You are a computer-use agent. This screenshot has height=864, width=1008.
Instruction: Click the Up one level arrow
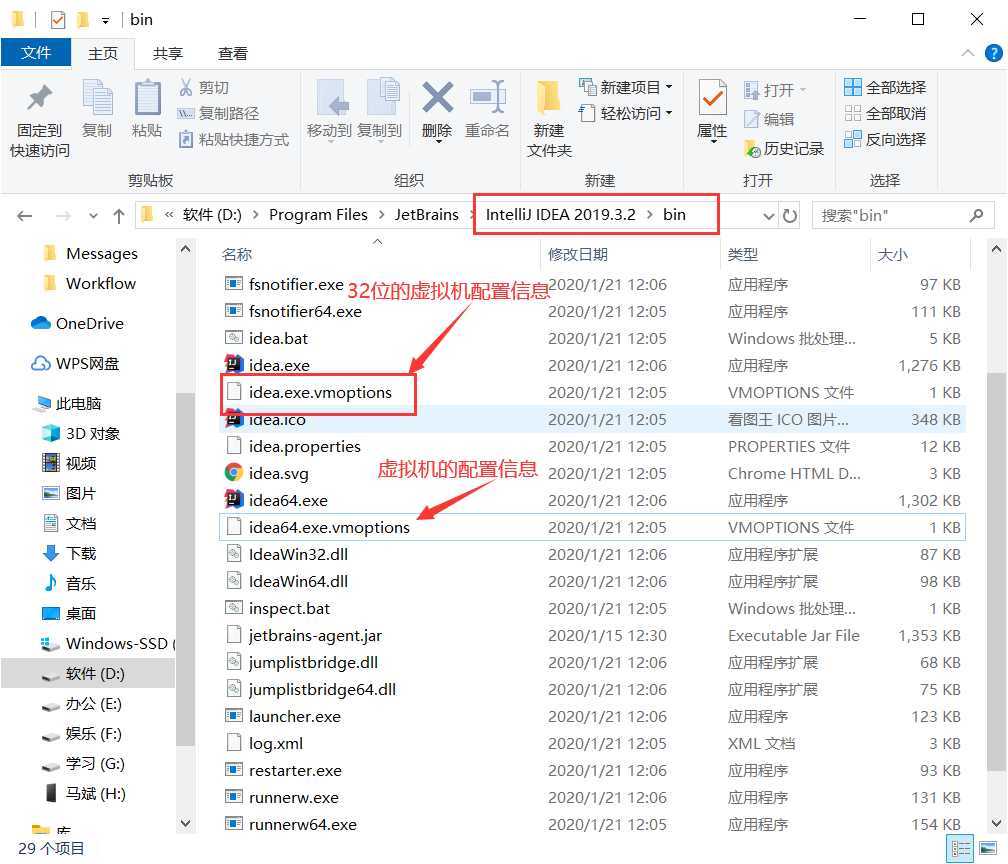pos(118,216)
